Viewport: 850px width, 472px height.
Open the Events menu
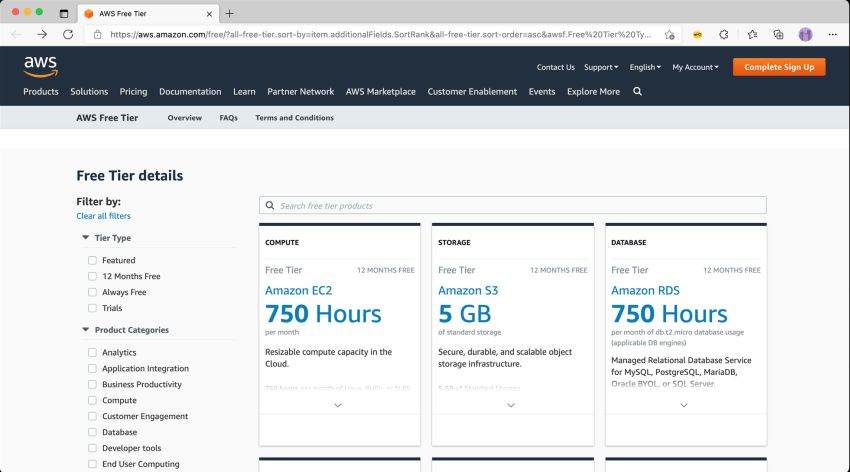point(542,92)
